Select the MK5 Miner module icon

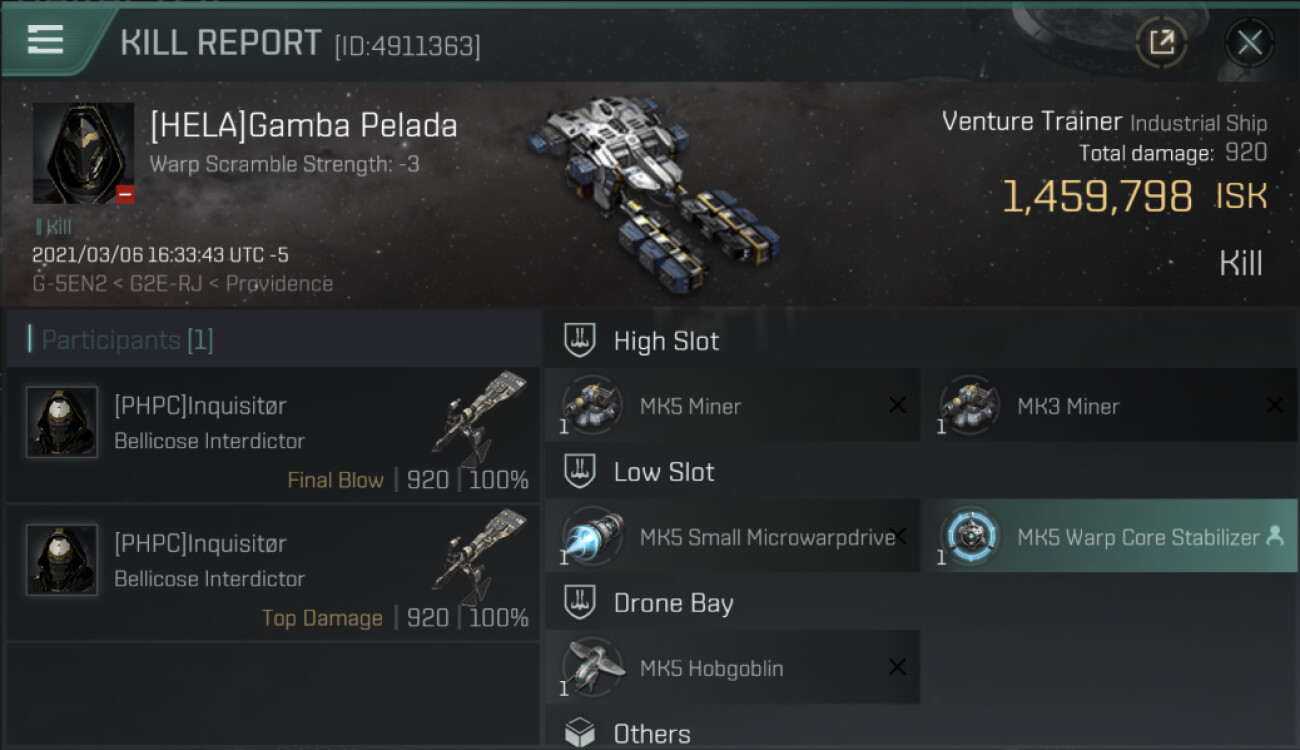593,406
